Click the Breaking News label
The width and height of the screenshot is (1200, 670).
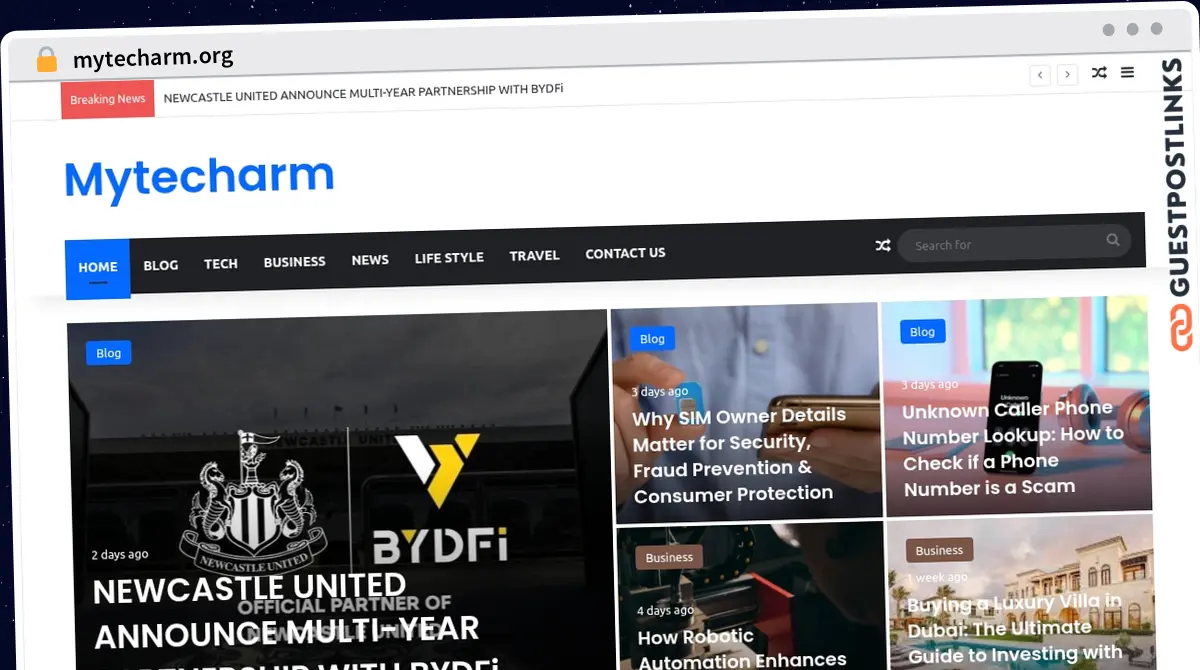click(108, 99)
